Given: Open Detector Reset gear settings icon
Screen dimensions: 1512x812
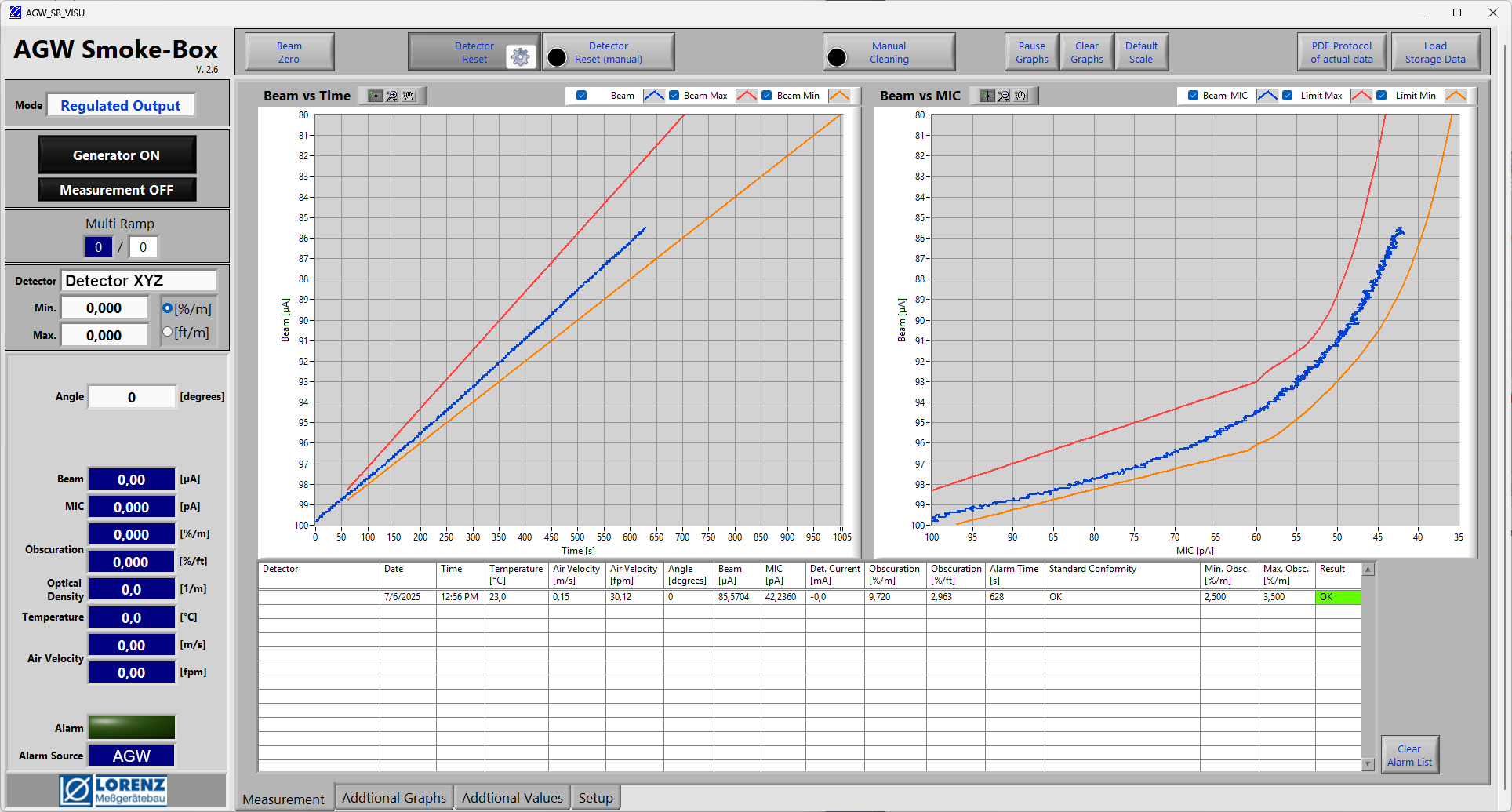Looking at the screenshot, I should [x=520, y=56].
